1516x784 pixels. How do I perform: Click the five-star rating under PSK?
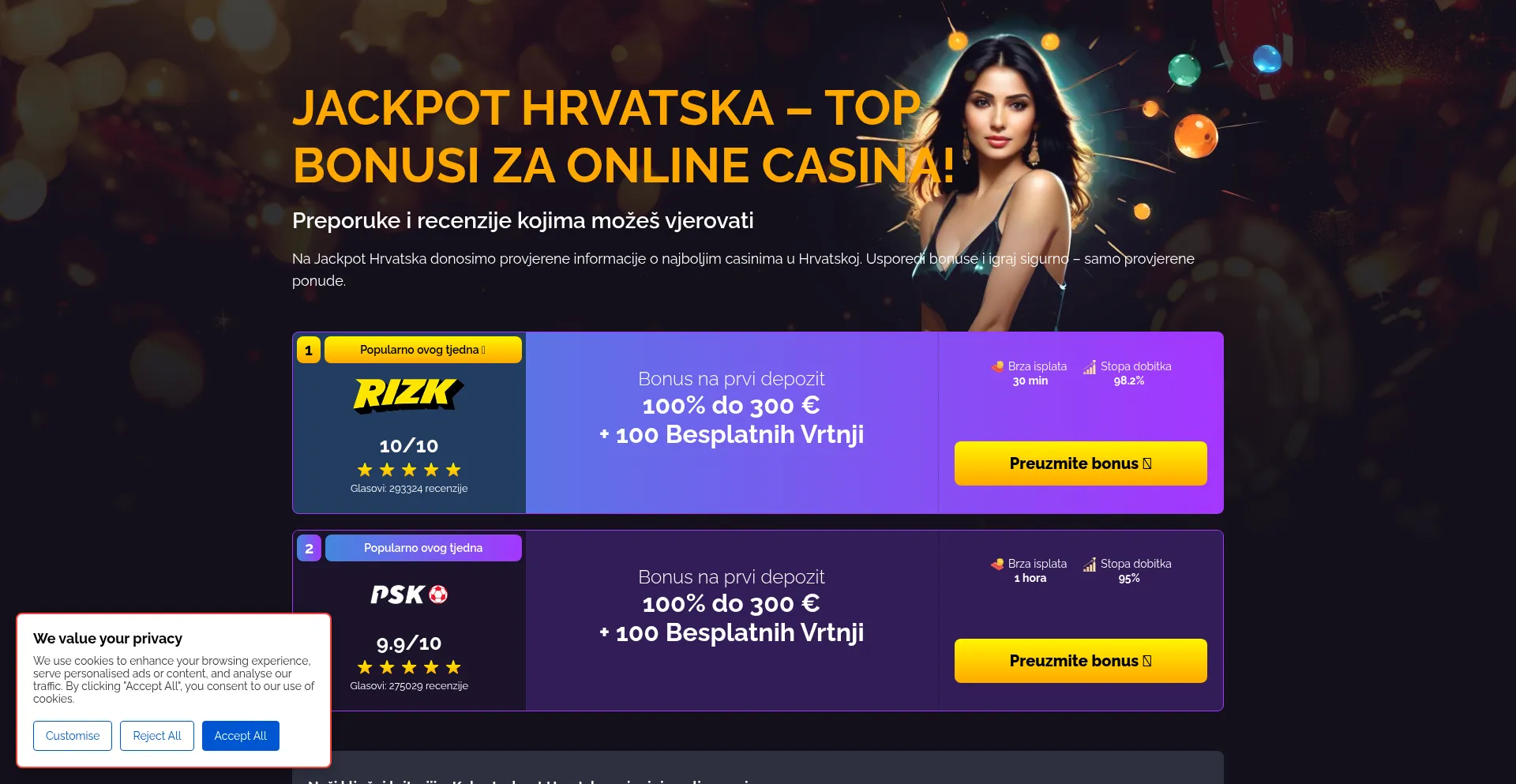click(409, 667)
